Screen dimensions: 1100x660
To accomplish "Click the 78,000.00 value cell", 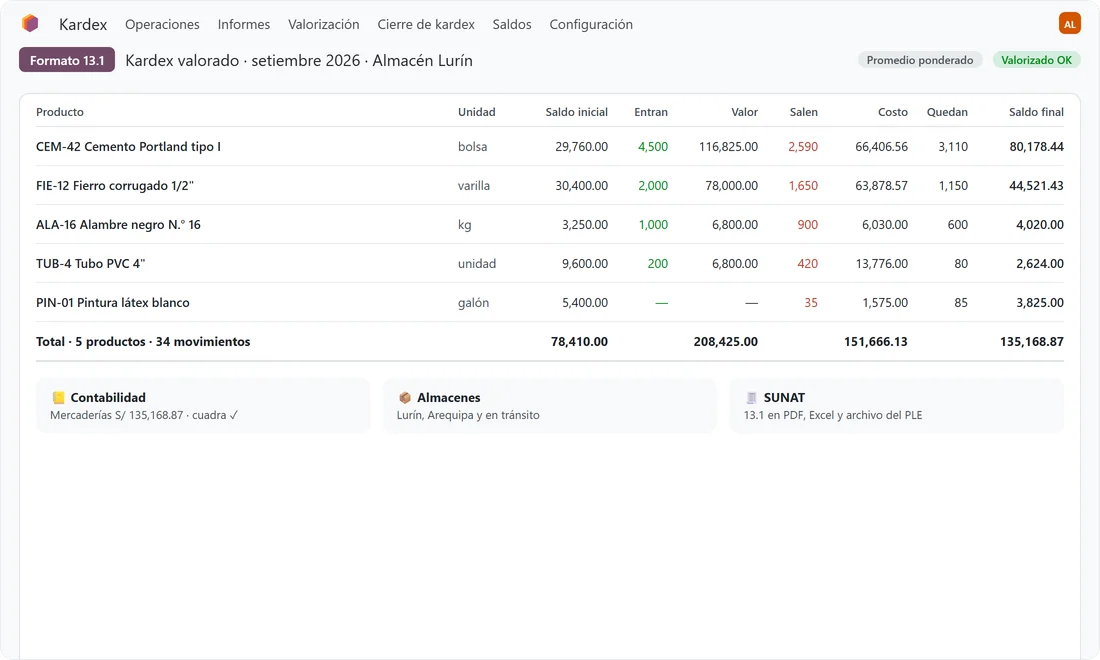I will [732, 186].
